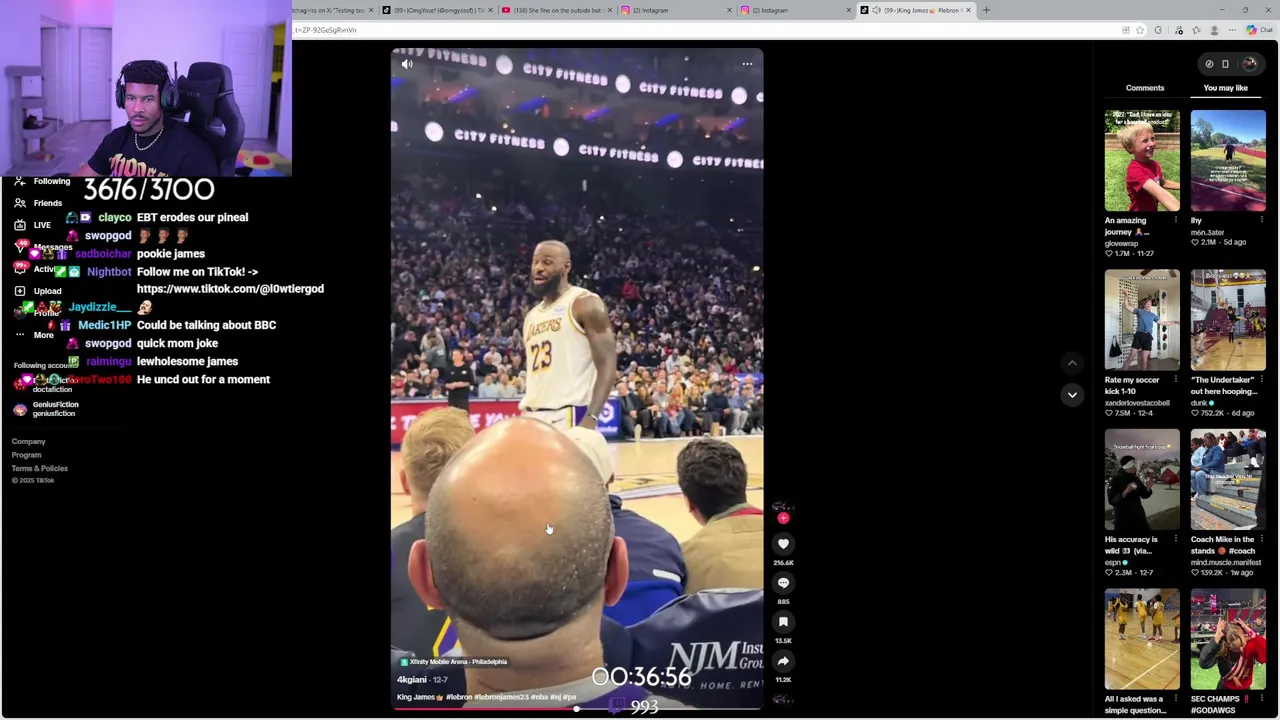Viewport: 1280px width, 720px height.
Task: Click the phone icon in top-right pill
Action: click(x=1225, y=64)
